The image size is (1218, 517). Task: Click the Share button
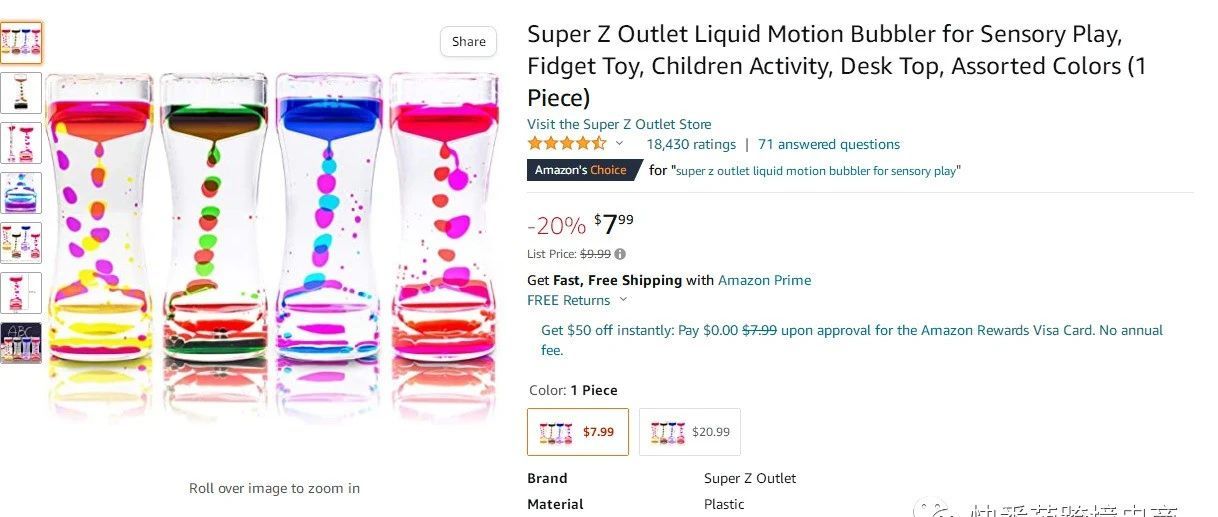coord(468,41)
